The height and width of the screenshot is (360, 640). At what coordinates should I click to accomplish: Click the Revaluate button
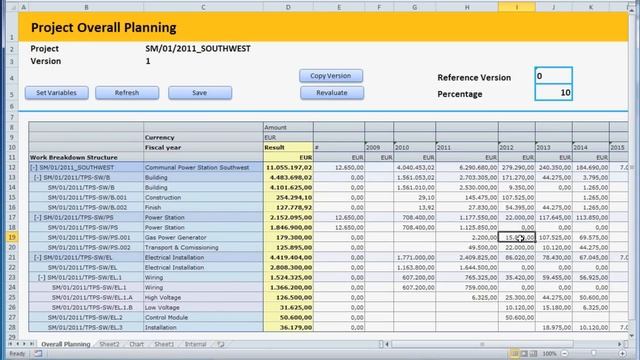pos(331,93)
